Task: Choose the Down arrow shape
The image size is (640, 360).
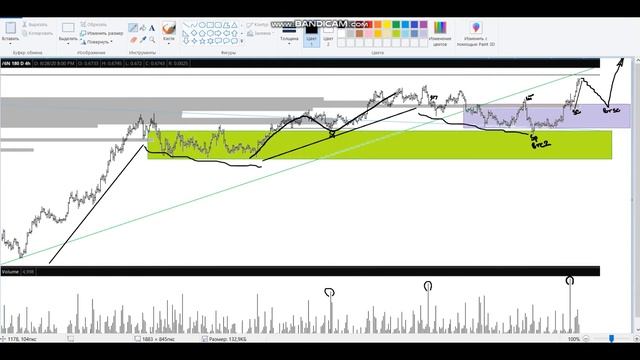Action: (x=186, y=41)
